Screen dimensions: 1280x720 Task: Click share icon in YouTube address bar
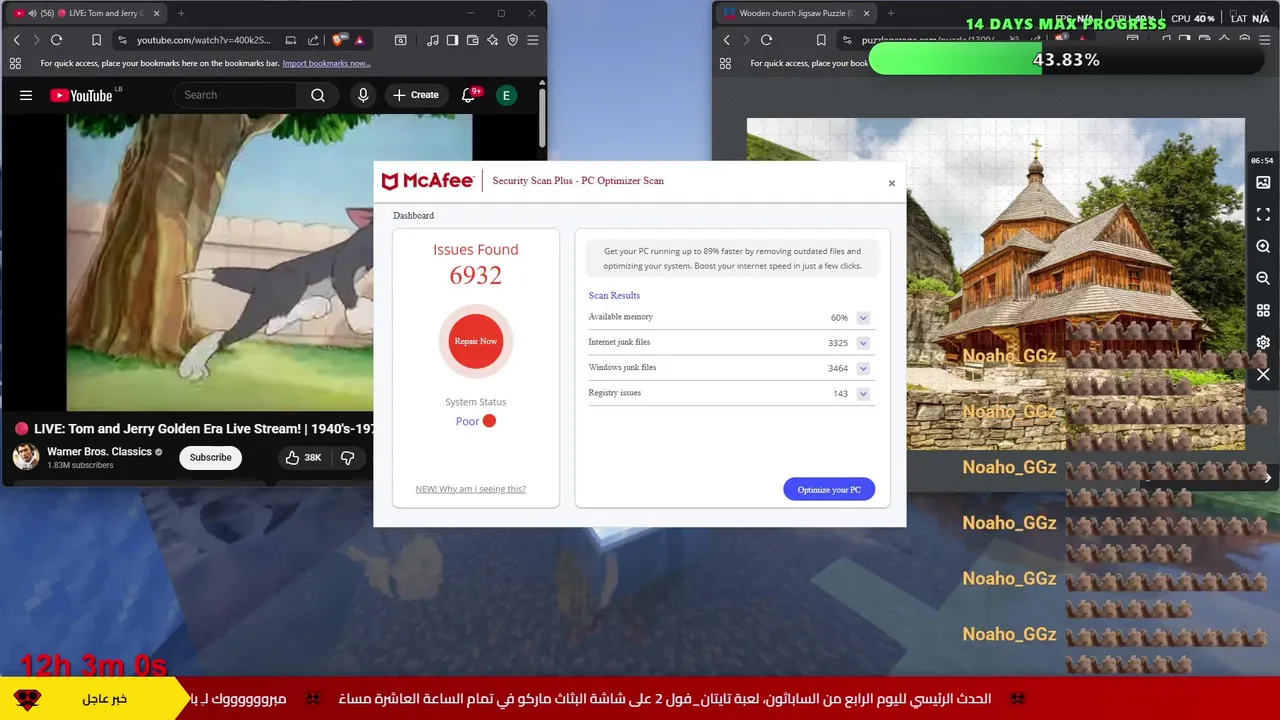click(313, 40)
